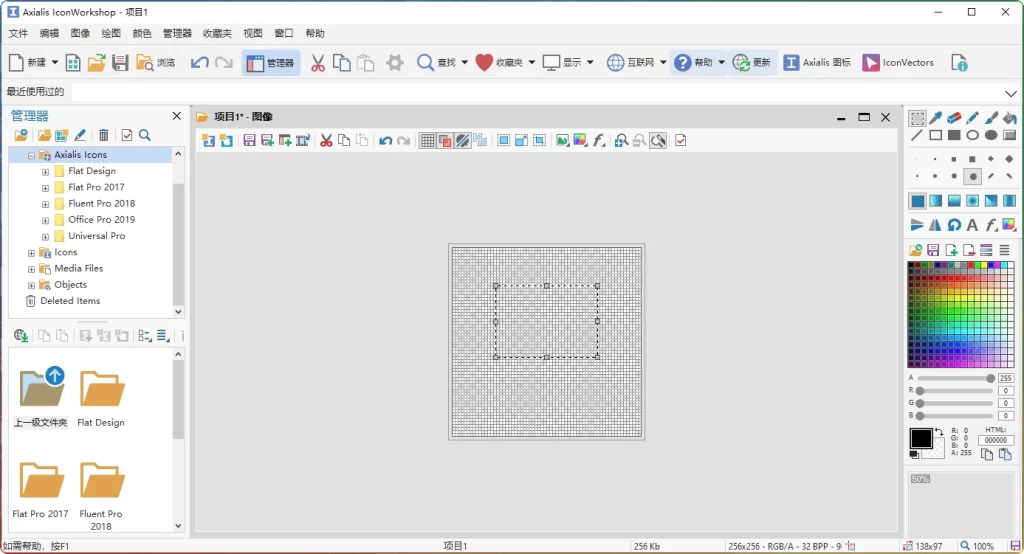Click the red R slider handle

(920, 391)
